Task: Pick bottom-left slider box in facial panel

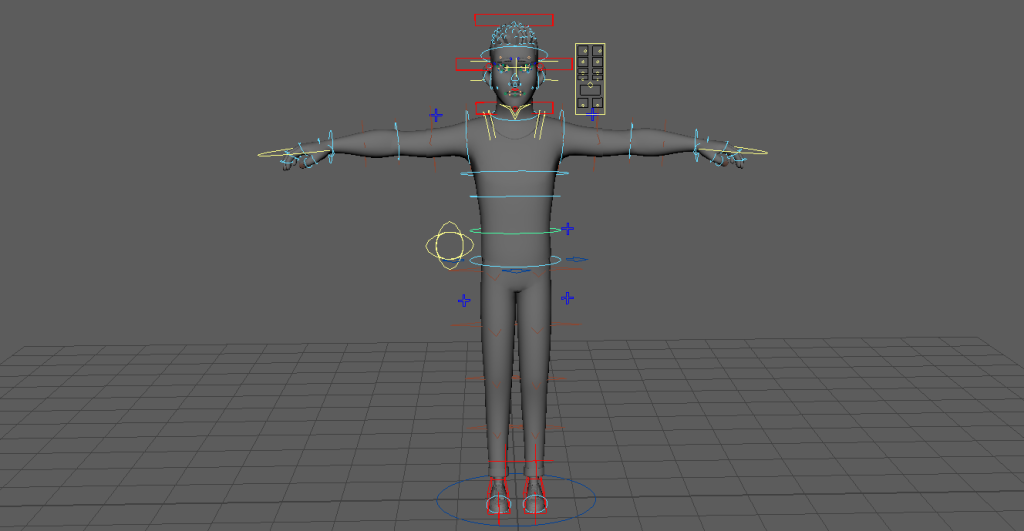Action: [583, 103]
